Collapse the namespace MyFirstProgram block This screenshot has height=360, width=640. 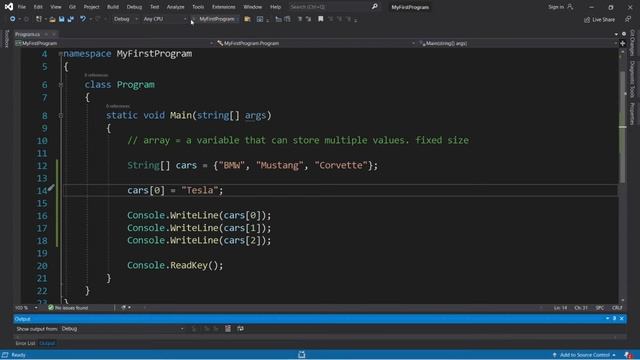point(60,53)
